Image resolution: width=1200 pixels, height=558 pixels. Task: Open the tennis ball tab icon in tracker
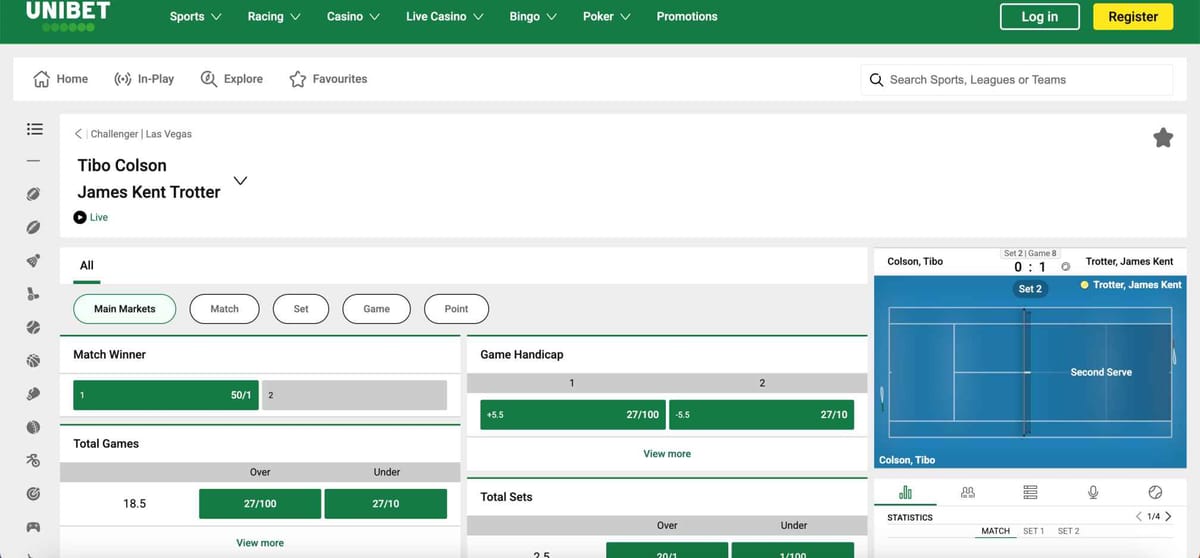(1156, 492)
